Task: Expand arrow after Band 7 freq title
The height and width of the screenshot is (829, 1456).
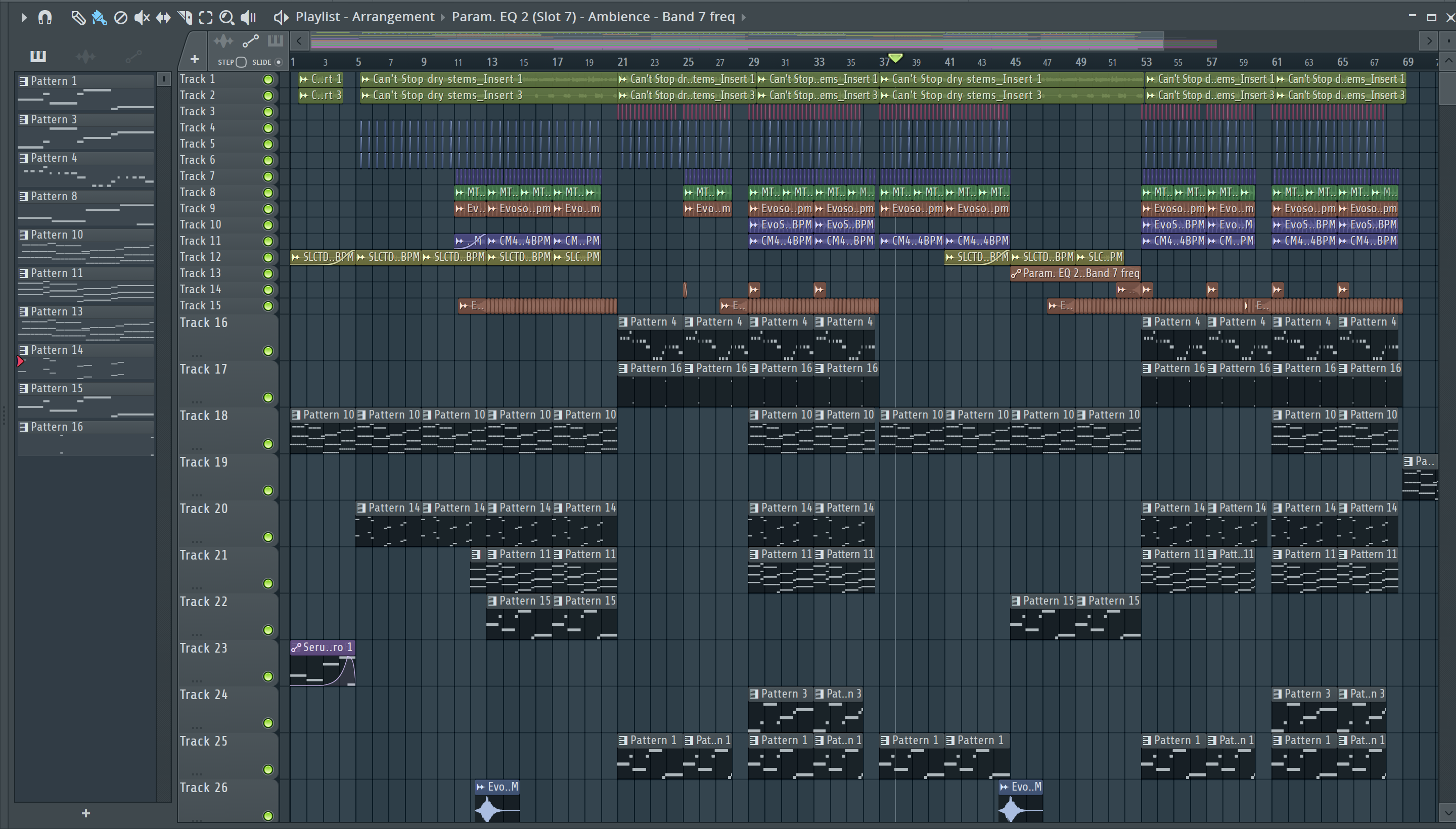Action: pyautogui.click(x=744, y=18)
